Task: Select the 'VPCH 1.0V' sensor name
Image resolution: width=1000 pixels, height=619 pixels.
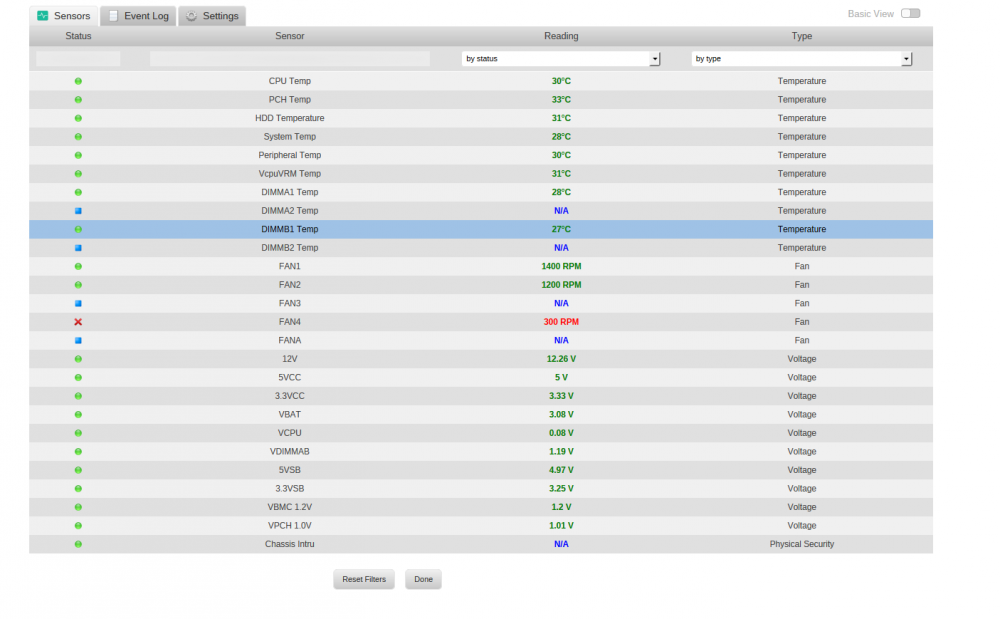Action: point(290,526)
